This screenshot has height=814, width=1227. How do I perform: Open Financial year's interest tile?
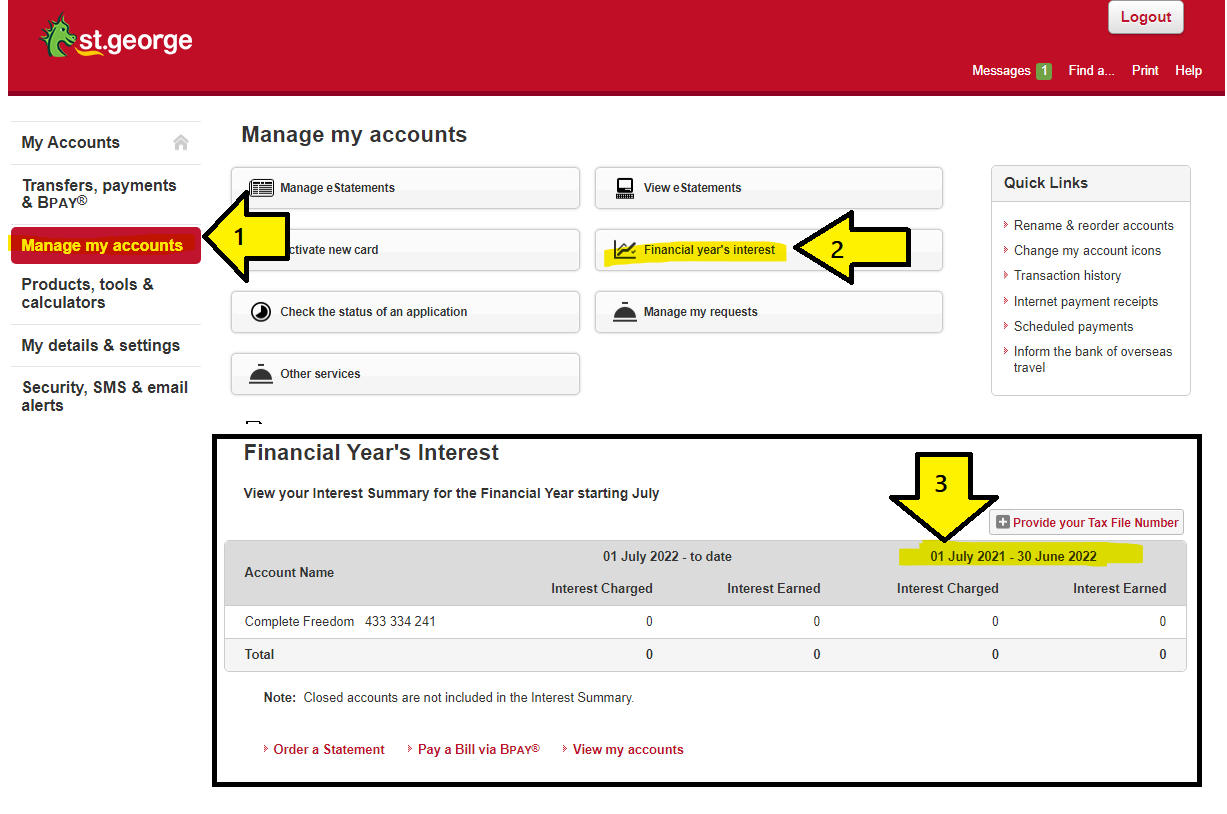(769, 250)
